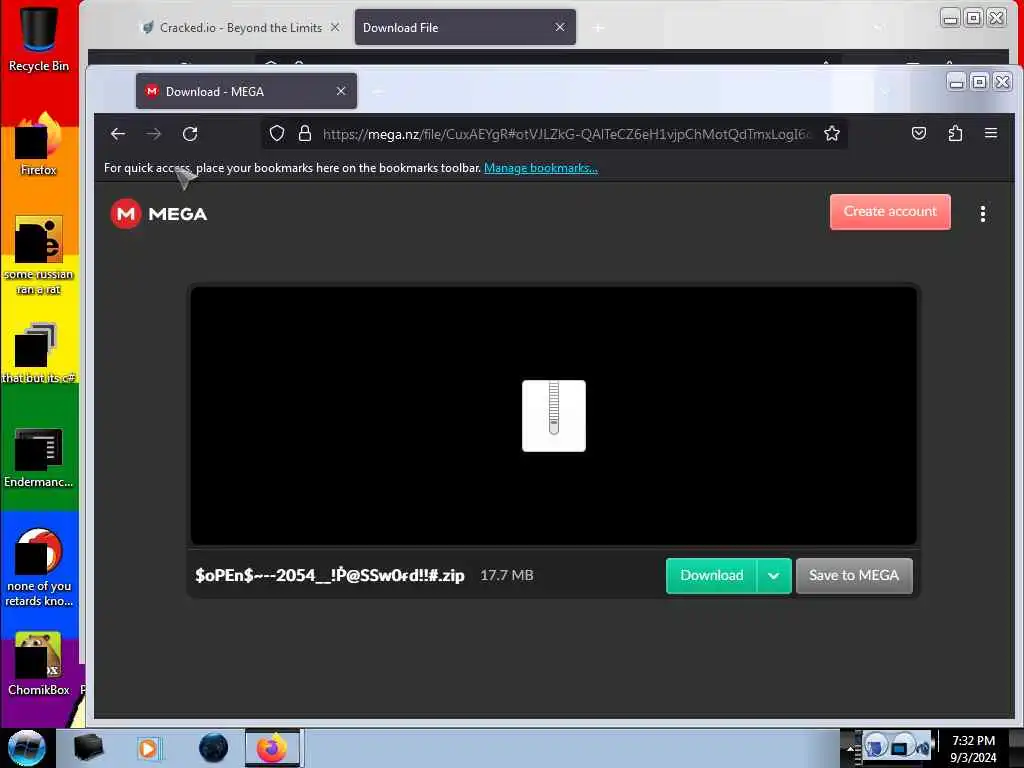Click the Save to MEGA button
The width and height of the screenshot is (1024, 768).
[x=854, y=575]
